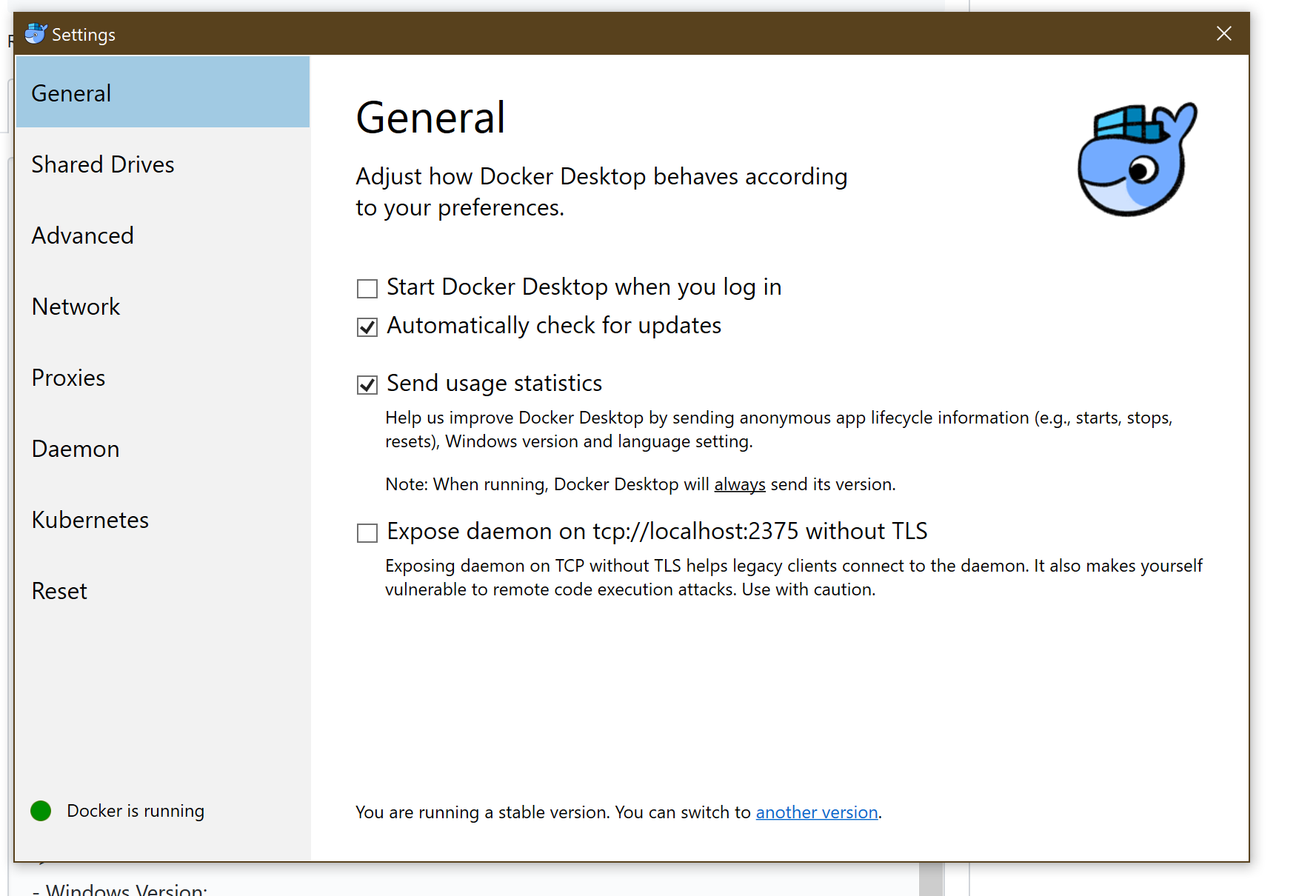1316x896 pixels.
Task: Open the Shared Drives section
Action: pos(163,164)
